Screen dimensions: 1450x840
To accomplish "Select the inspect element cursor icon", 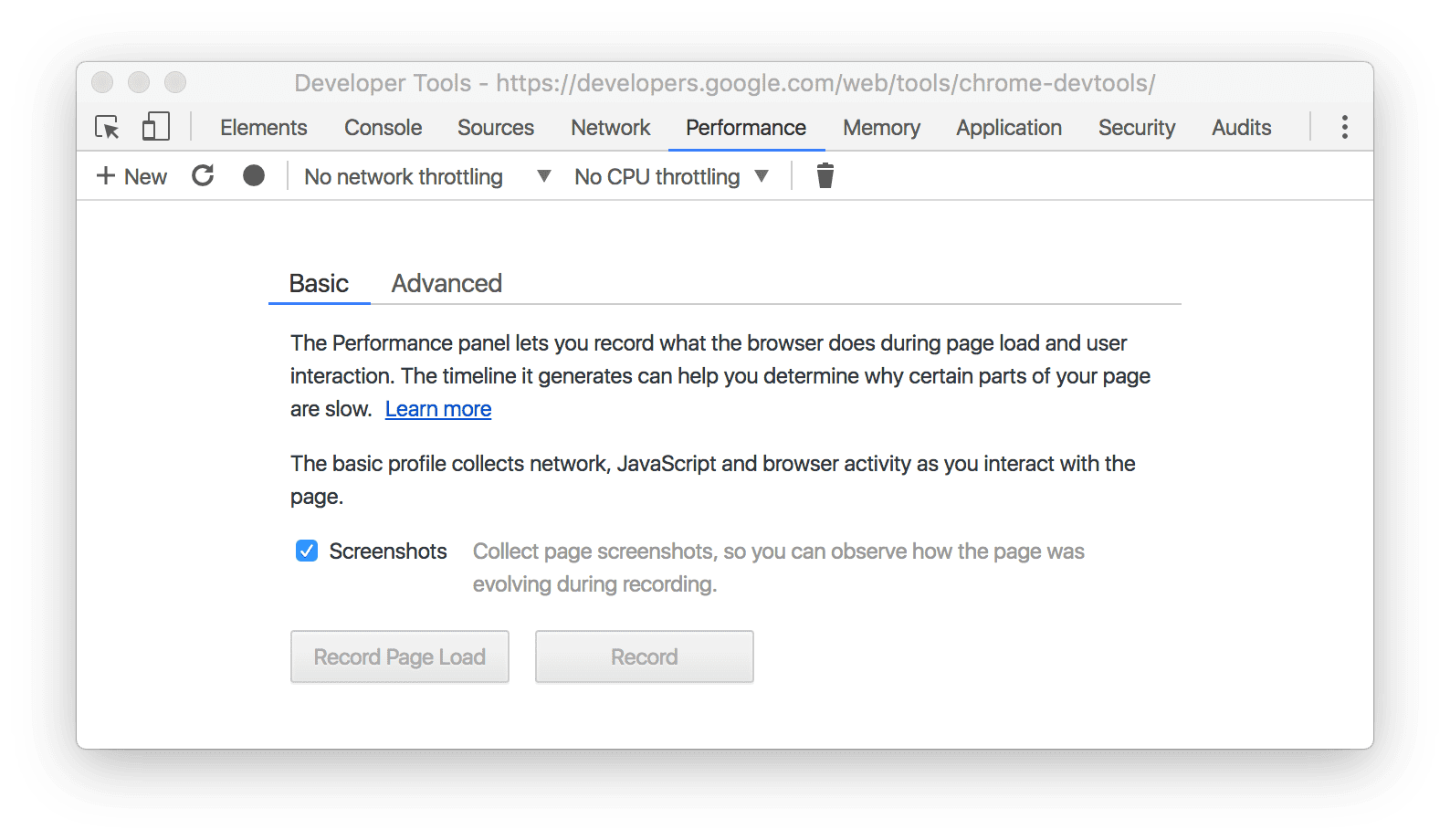I will tap(107, 128).
